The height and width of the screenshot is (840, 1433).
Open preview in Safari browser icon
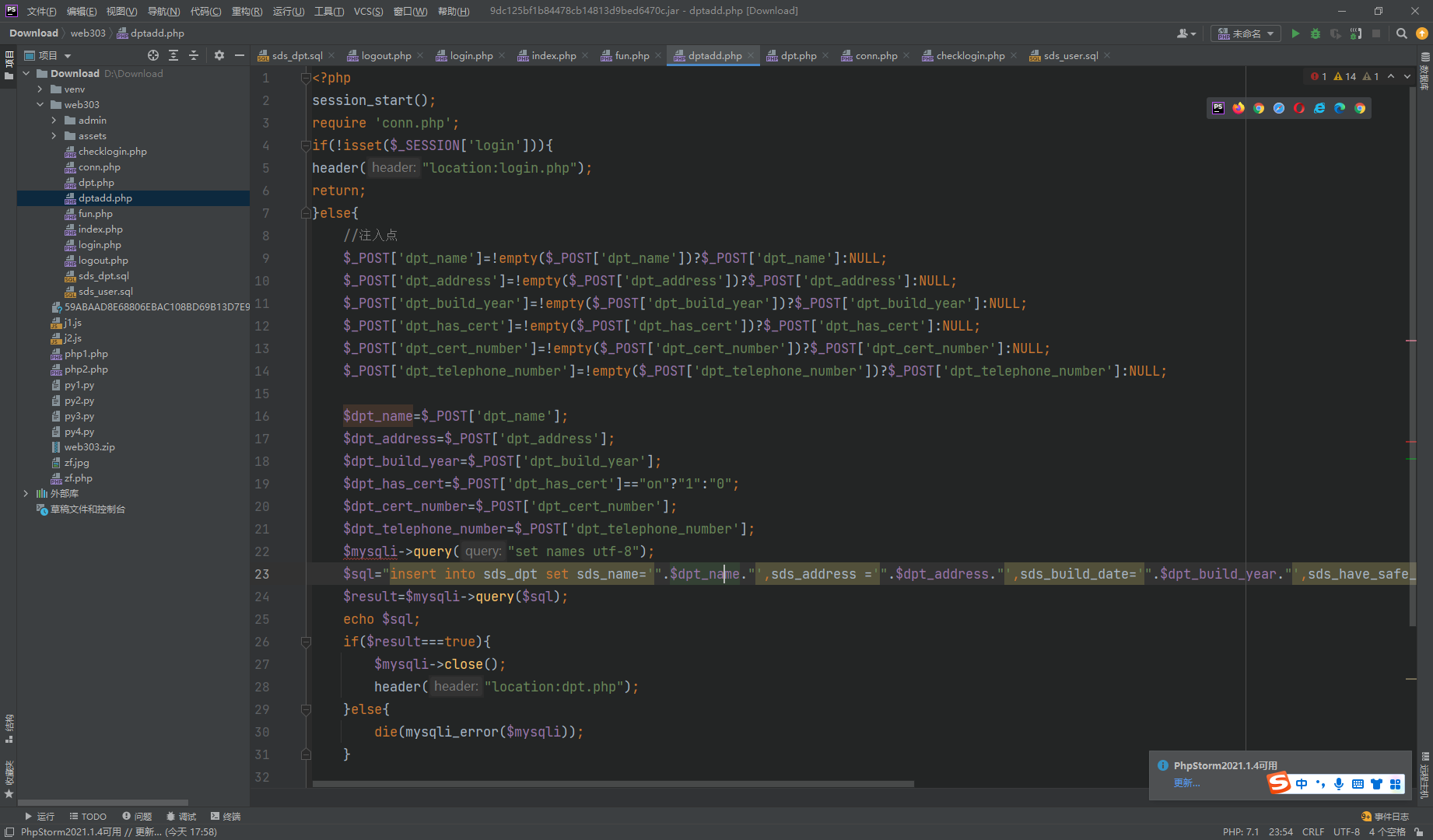[x=1279, y=108]
